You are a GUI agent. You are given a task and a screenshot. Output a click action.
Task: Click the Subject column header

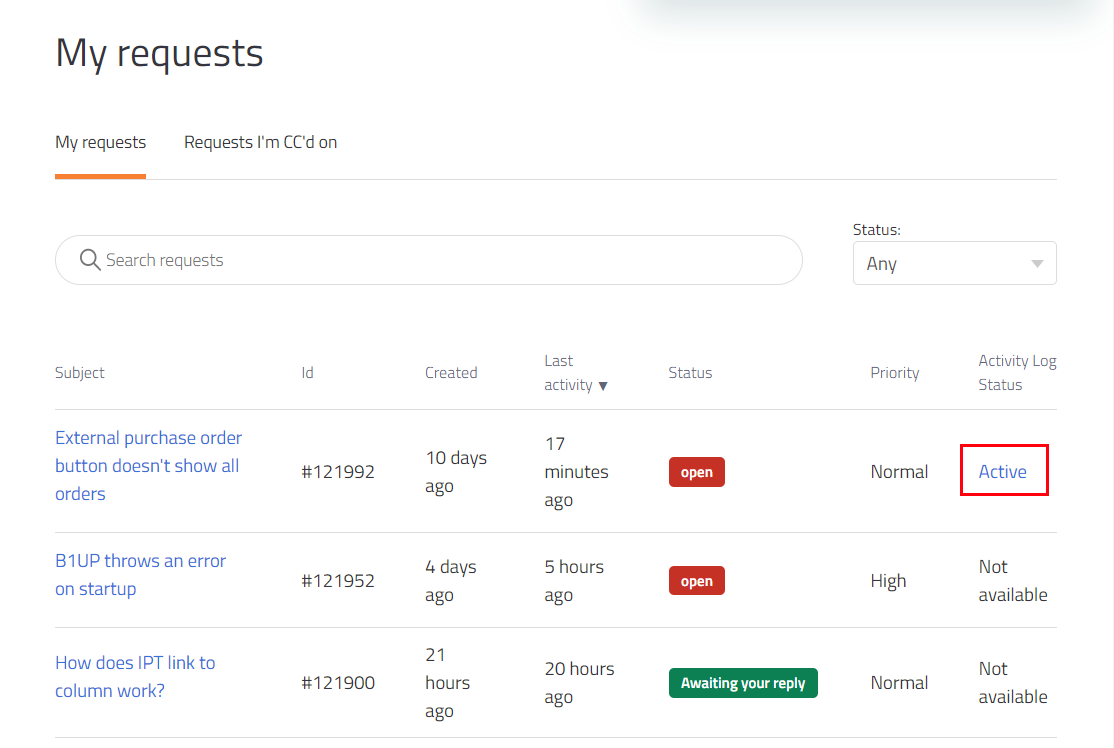pyautogui.click(x=80, y=373)
